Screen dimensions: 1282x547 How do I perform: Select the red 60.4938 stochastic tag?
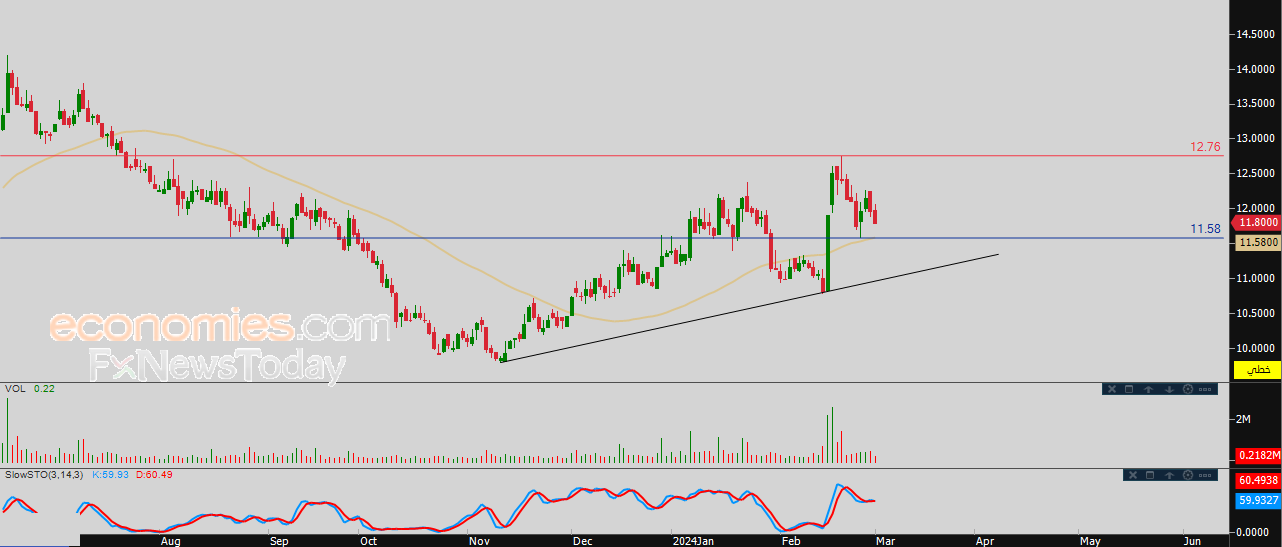pos(1258,480)
